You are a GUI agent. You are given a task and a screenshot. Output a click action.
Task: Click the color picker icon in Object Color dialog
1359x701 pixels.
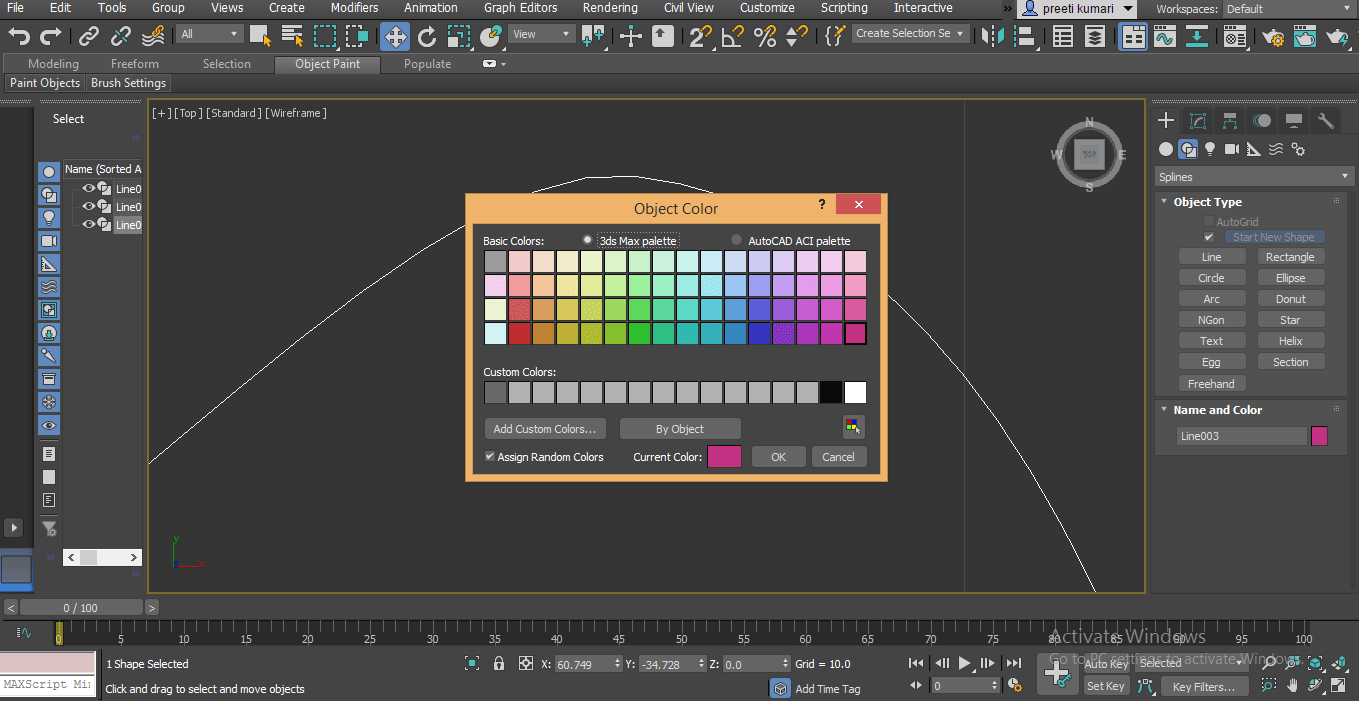tap(853, 427)
